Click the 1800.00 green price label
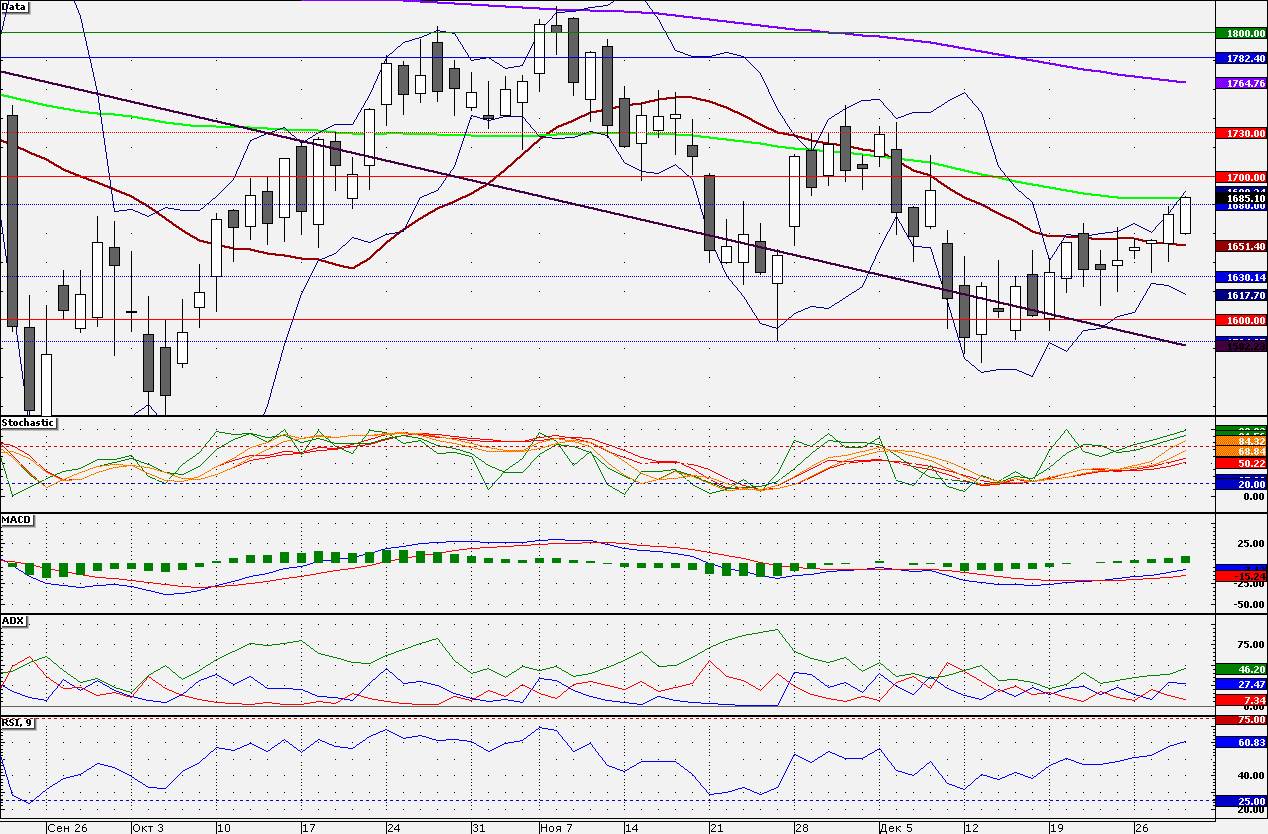The width and height of the screenshot is (1268, 834). (1241, 33)
